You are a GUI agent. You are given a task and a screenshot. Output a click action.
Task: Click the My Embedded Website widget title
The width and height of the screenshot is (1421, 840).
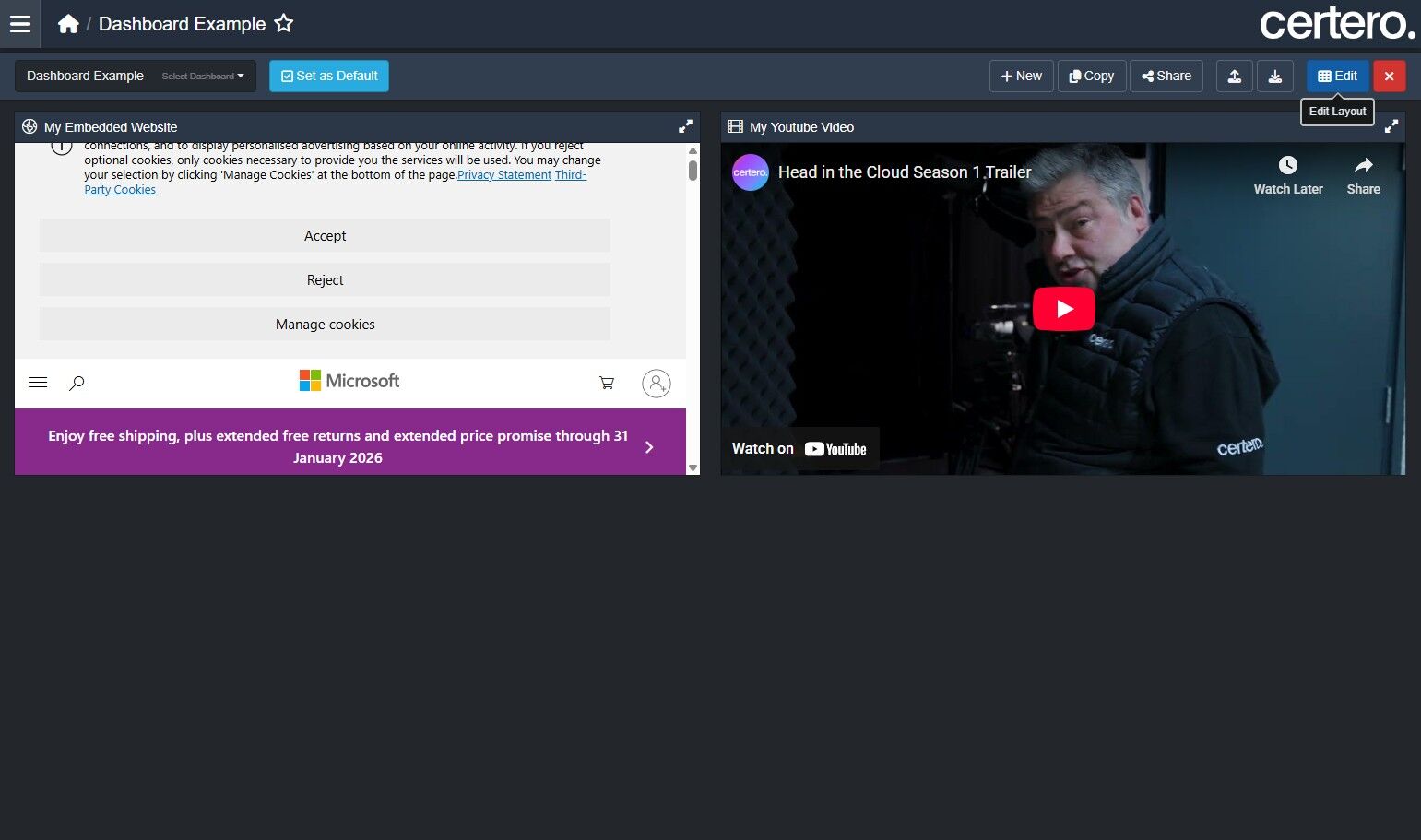tap(111, 127)
